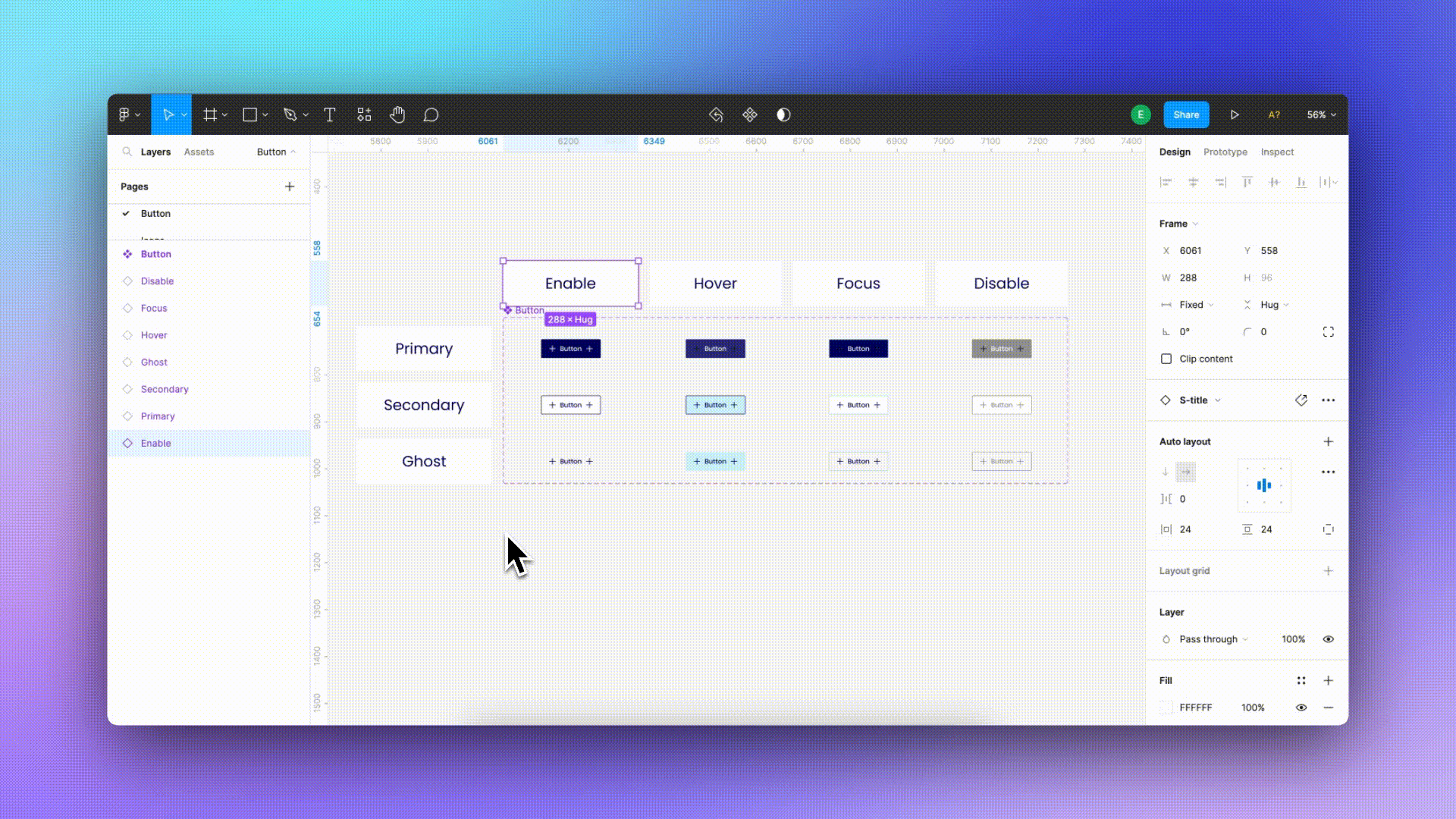Open the 56% zoom dropdown
1456x819 pixels.
[1321, 115]
